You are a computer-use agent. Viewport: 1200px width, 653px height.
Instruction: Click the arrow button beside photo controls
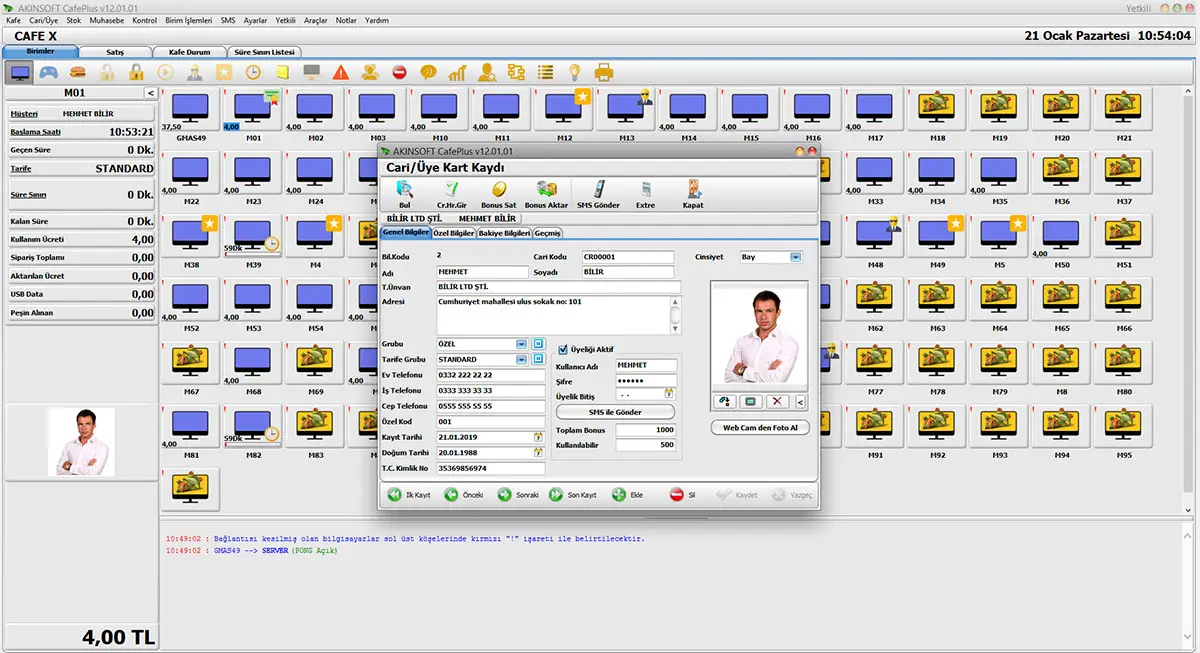coord(799,401)
